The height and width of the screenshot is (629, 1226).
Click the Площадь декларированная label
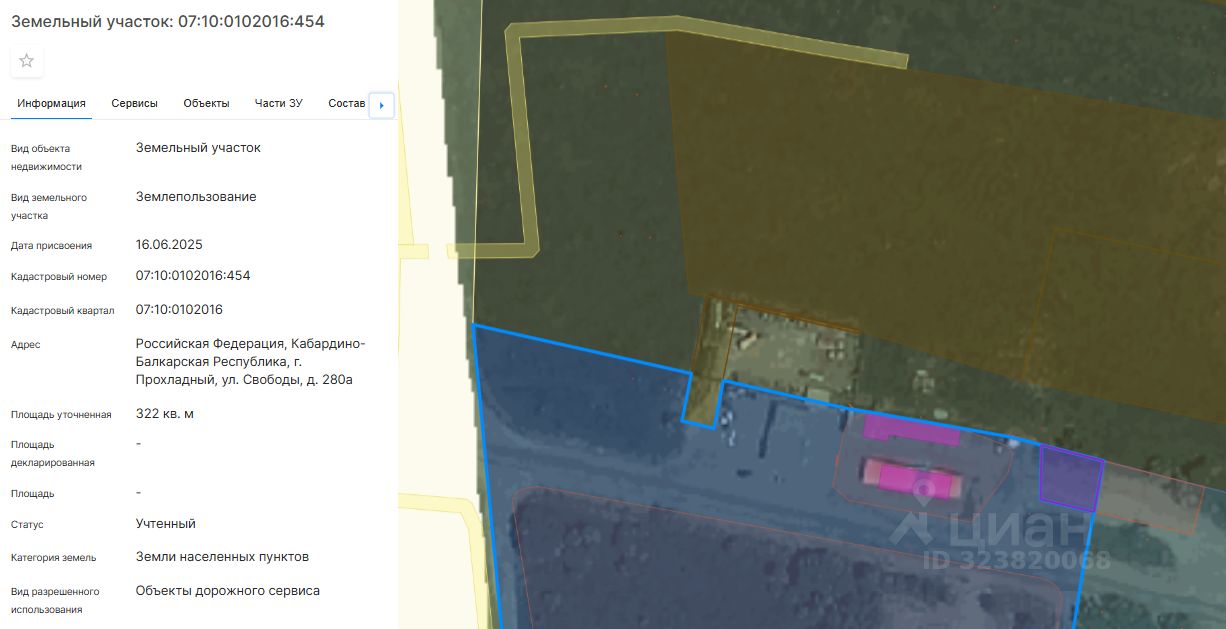53,453
